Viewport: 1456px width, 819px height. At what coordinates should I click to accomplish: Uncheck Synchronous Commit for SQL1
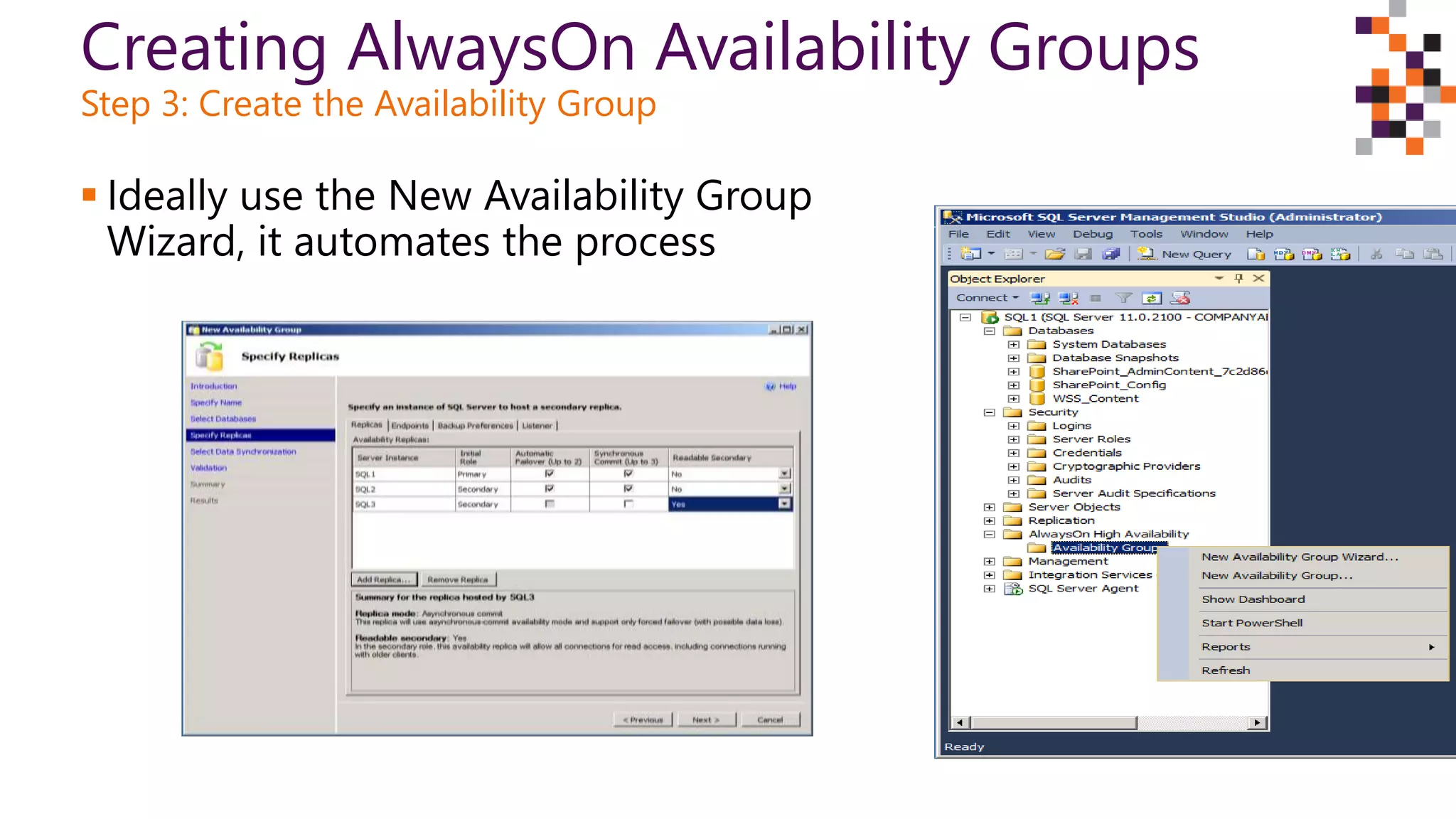628,473
